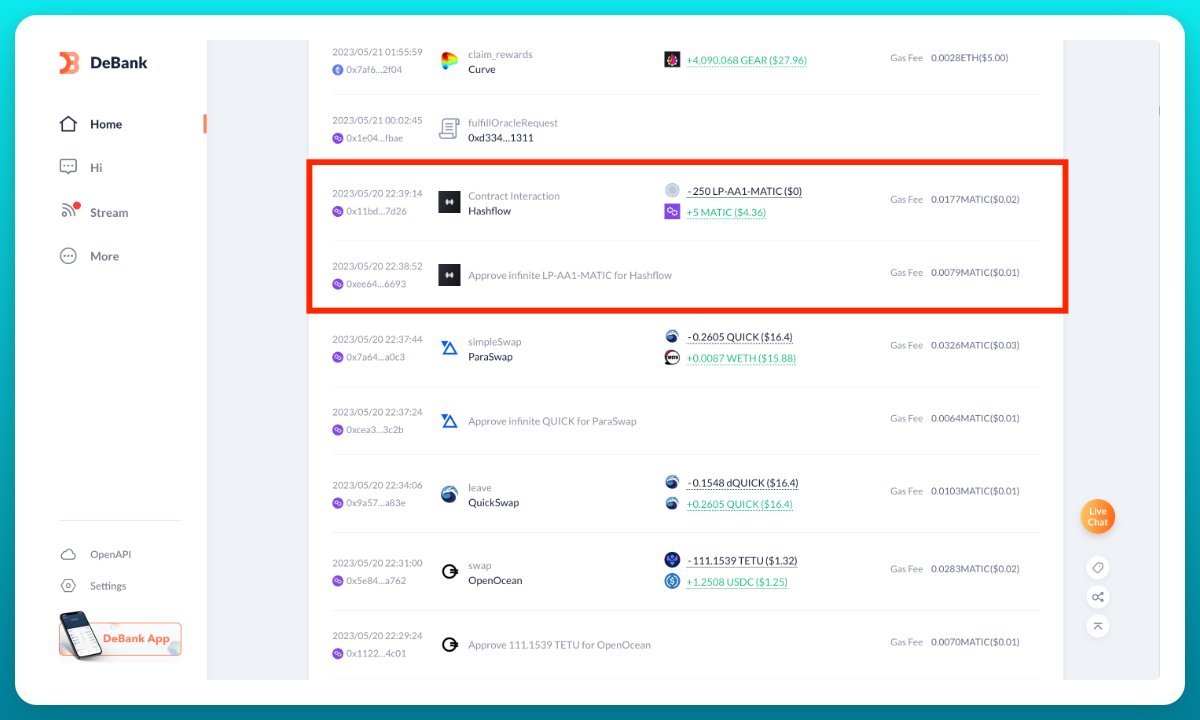
Task: Click the WETH token icon
Action: point(672,357)
